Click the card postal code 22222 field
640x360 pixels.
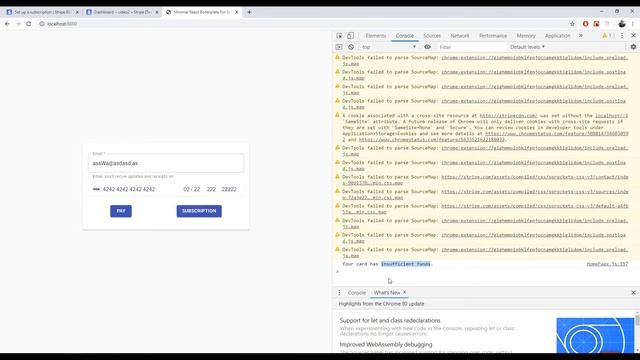click(x=229, y=189)
